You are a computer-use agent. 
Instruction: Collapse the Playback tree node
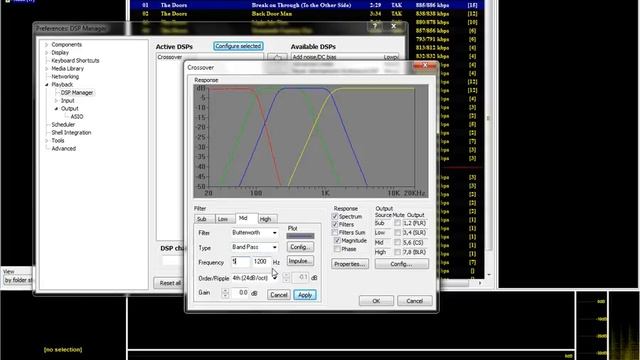click(x=47, y=84)
